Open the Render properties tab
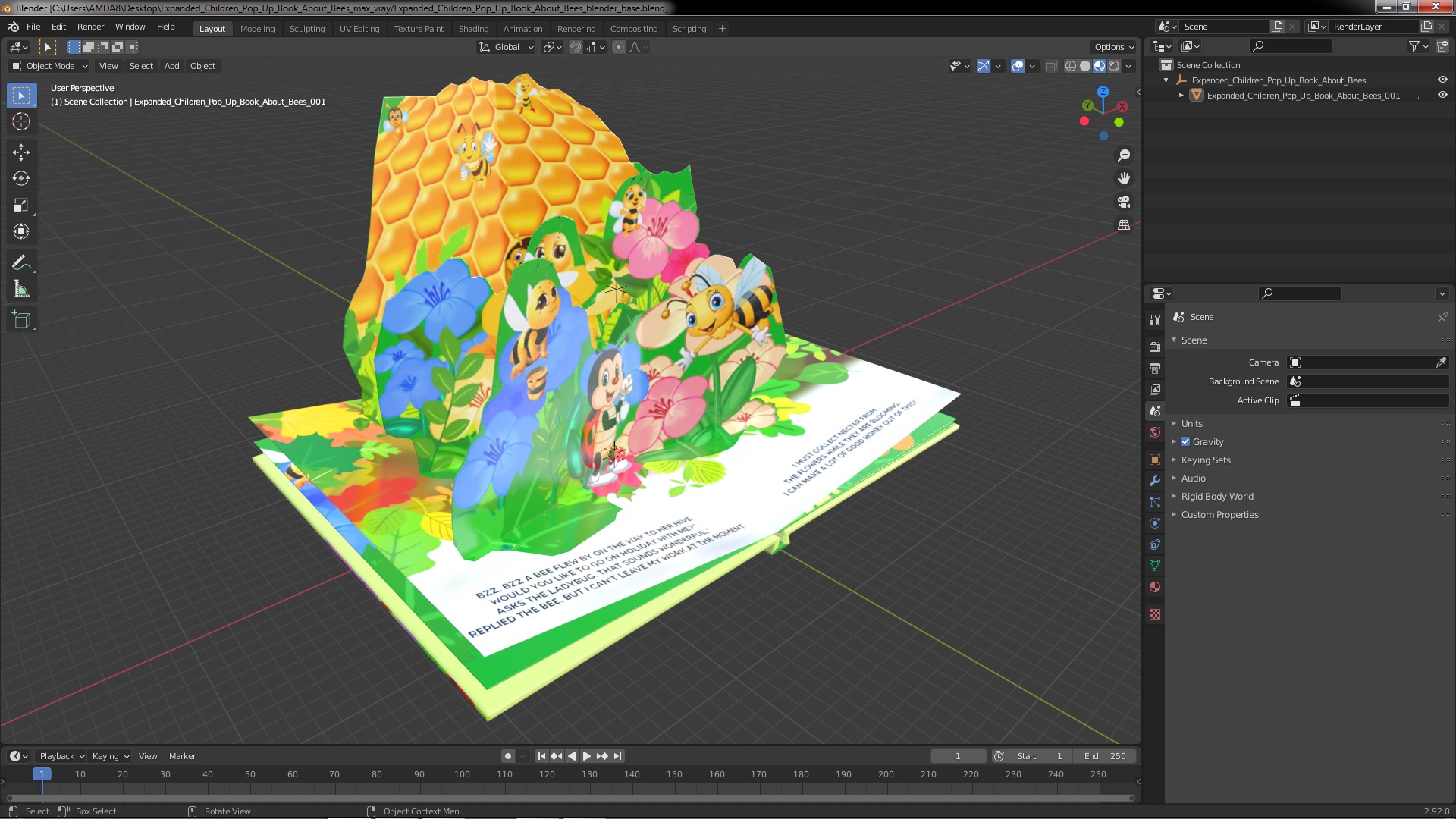The height and width of the screenshot is (819, 1456). point(1155,347)
